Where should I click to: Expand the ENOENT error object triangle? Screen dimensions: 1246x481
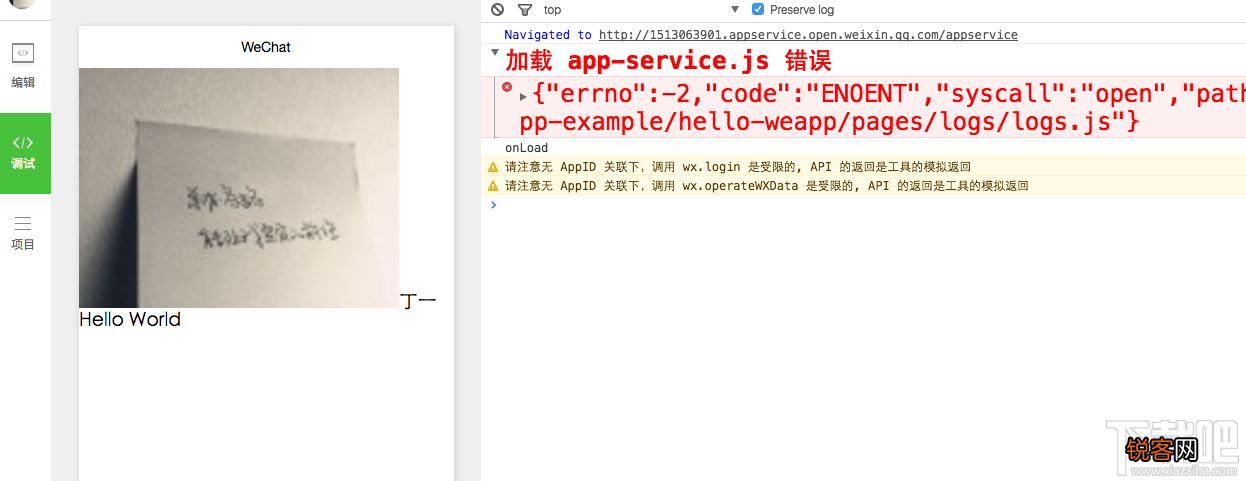tap(523, 96)
